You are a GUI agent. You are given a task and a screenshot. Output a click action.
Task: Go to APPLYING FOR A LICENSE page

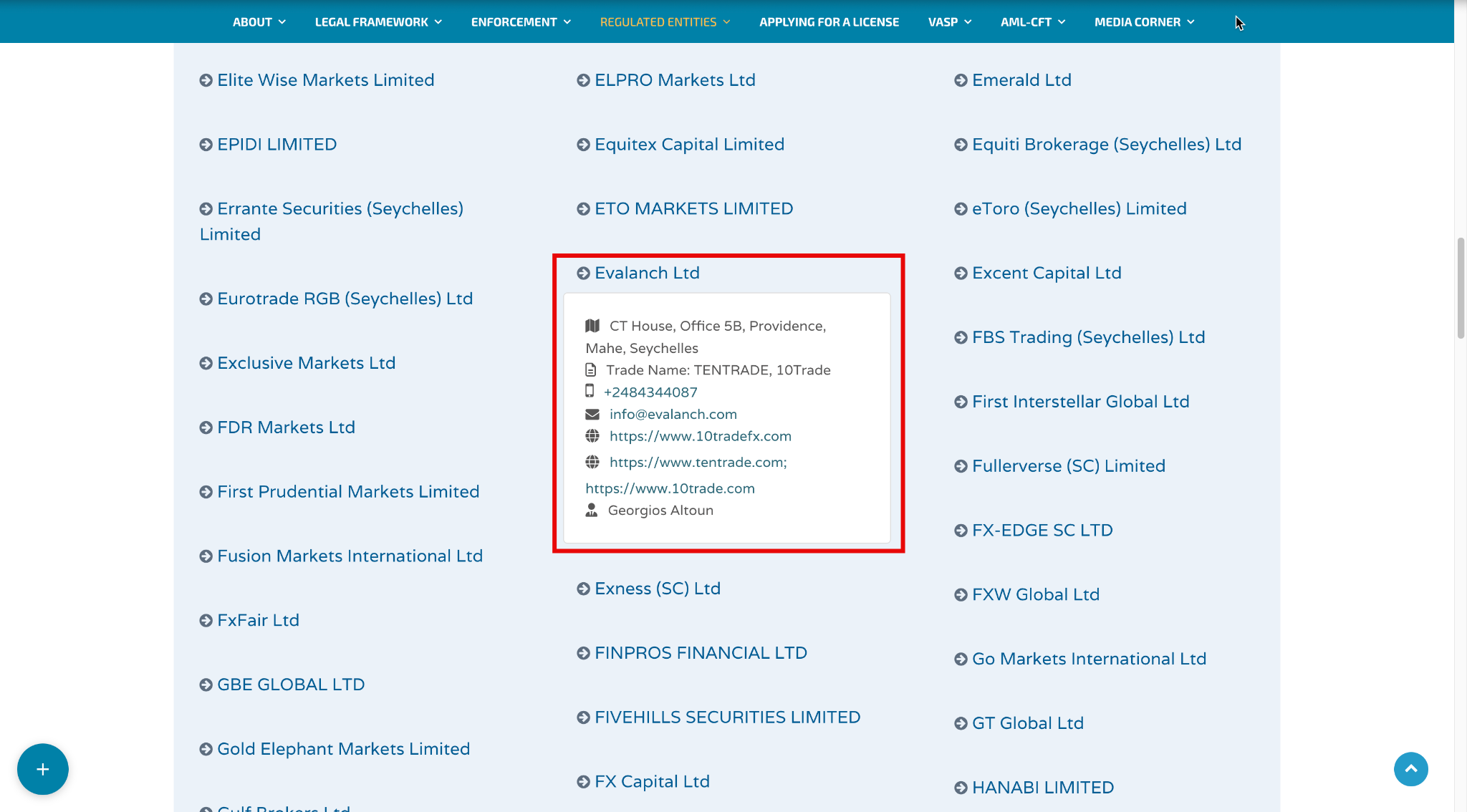click(x=829, y=22)
